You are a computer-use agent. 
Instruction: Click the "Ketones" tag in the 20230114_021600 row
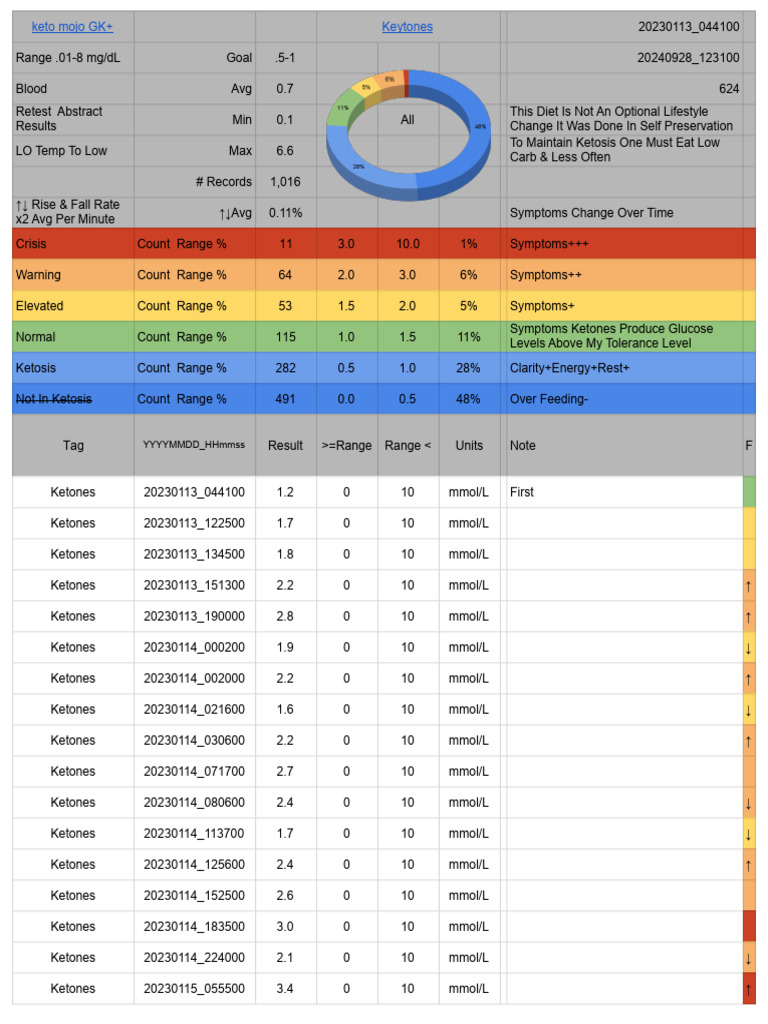coord(73,709)
